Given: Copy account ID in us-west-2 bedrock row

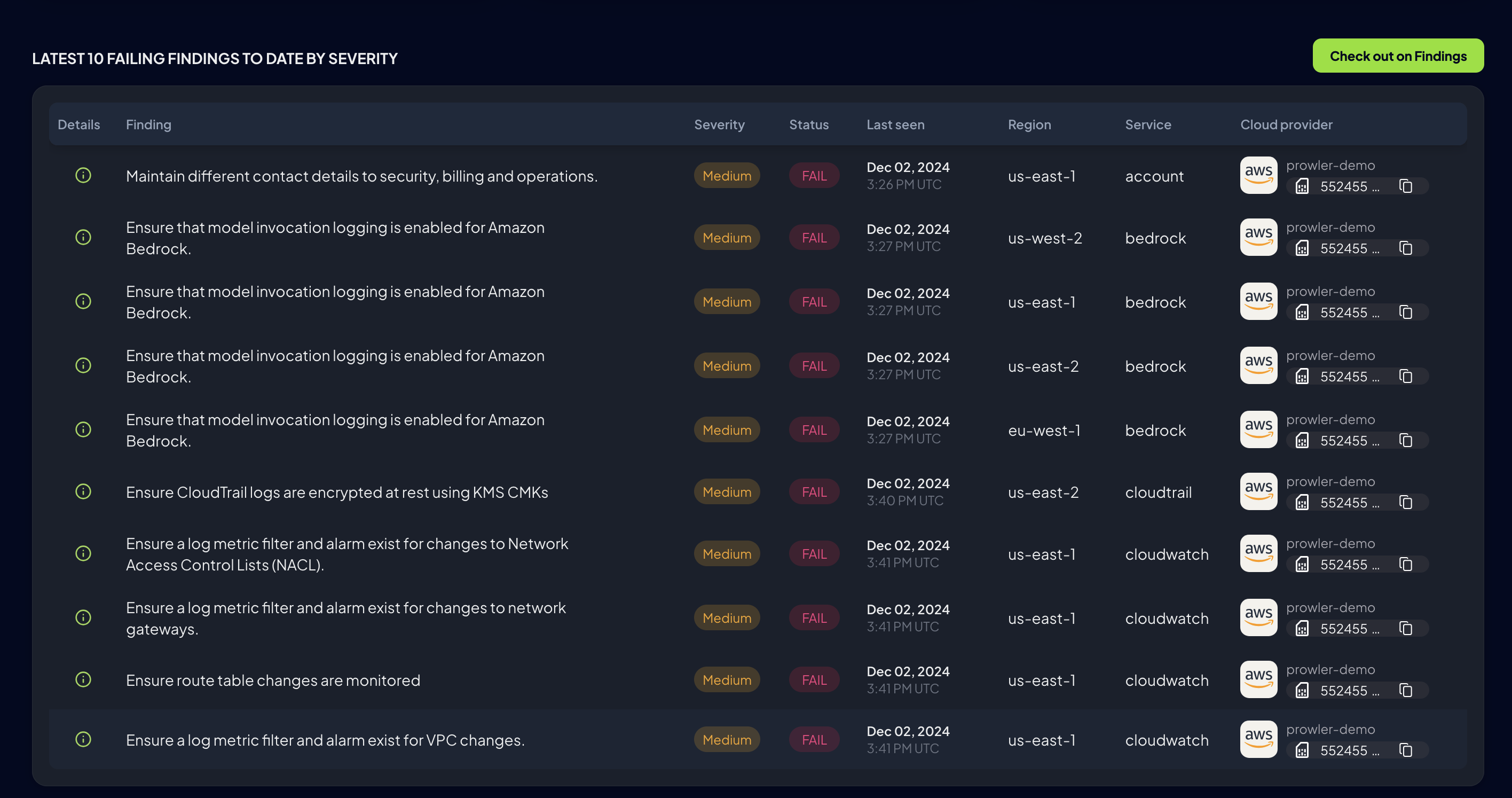Looking at the screenshot, I should point(1405,248).
